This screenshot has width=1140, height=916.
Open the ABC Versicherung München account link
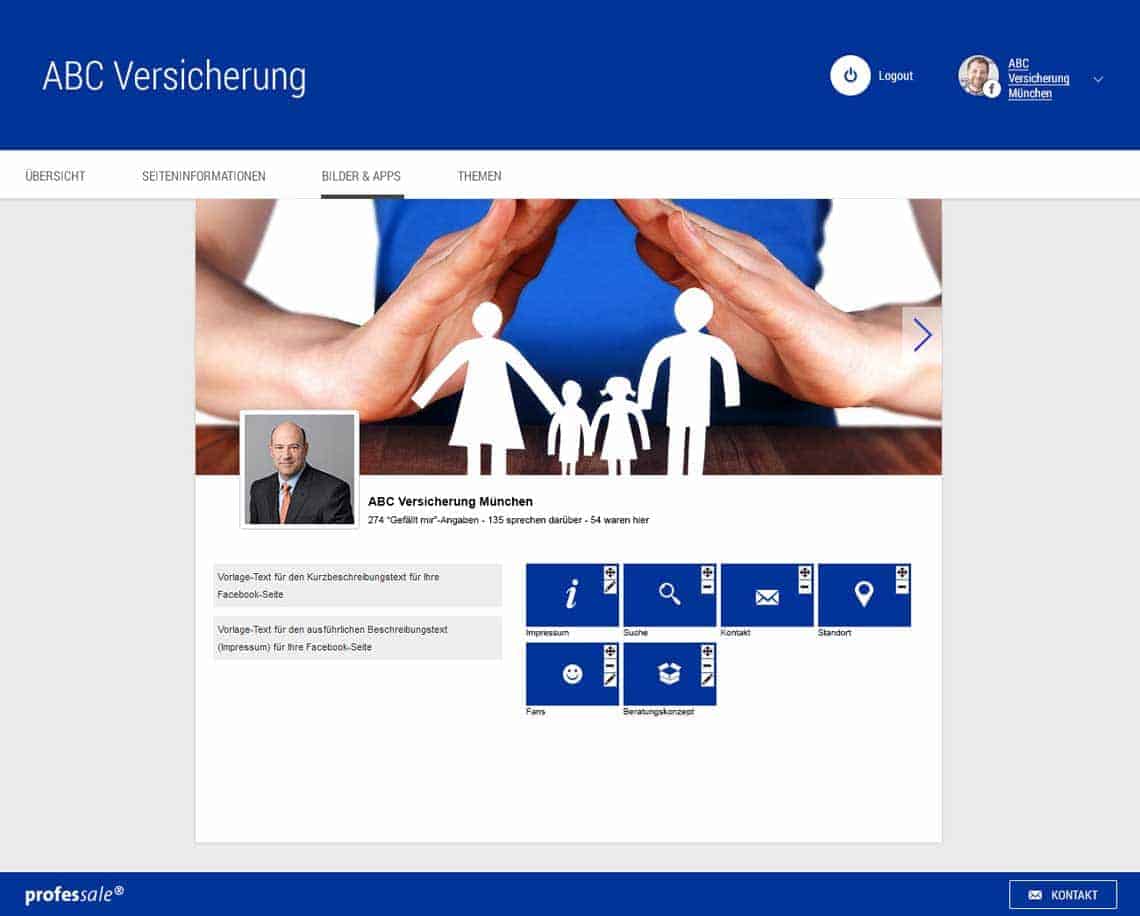tap(1038, 79)
